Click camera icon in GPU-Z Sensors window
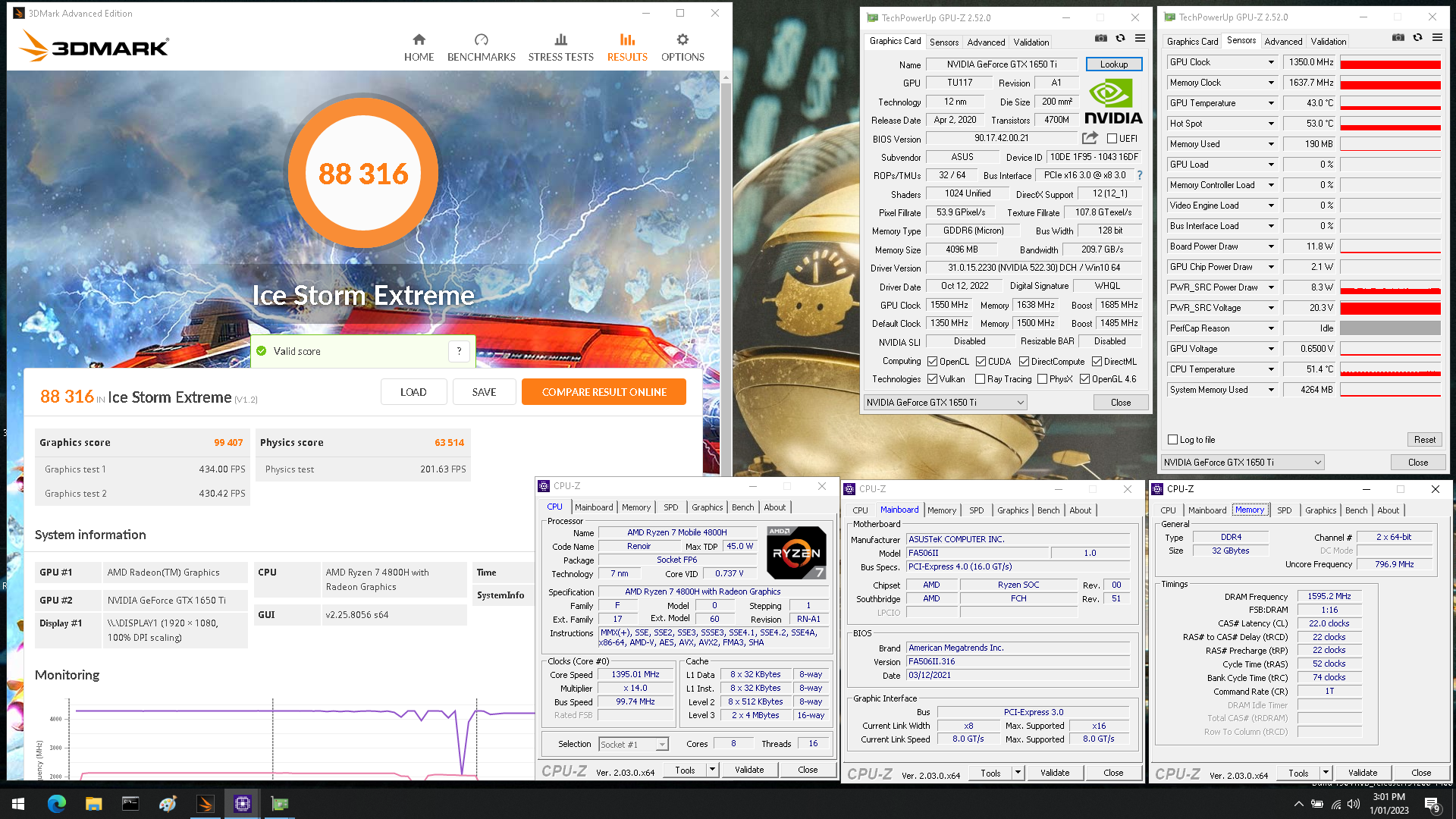 [x=1398, y=37]
